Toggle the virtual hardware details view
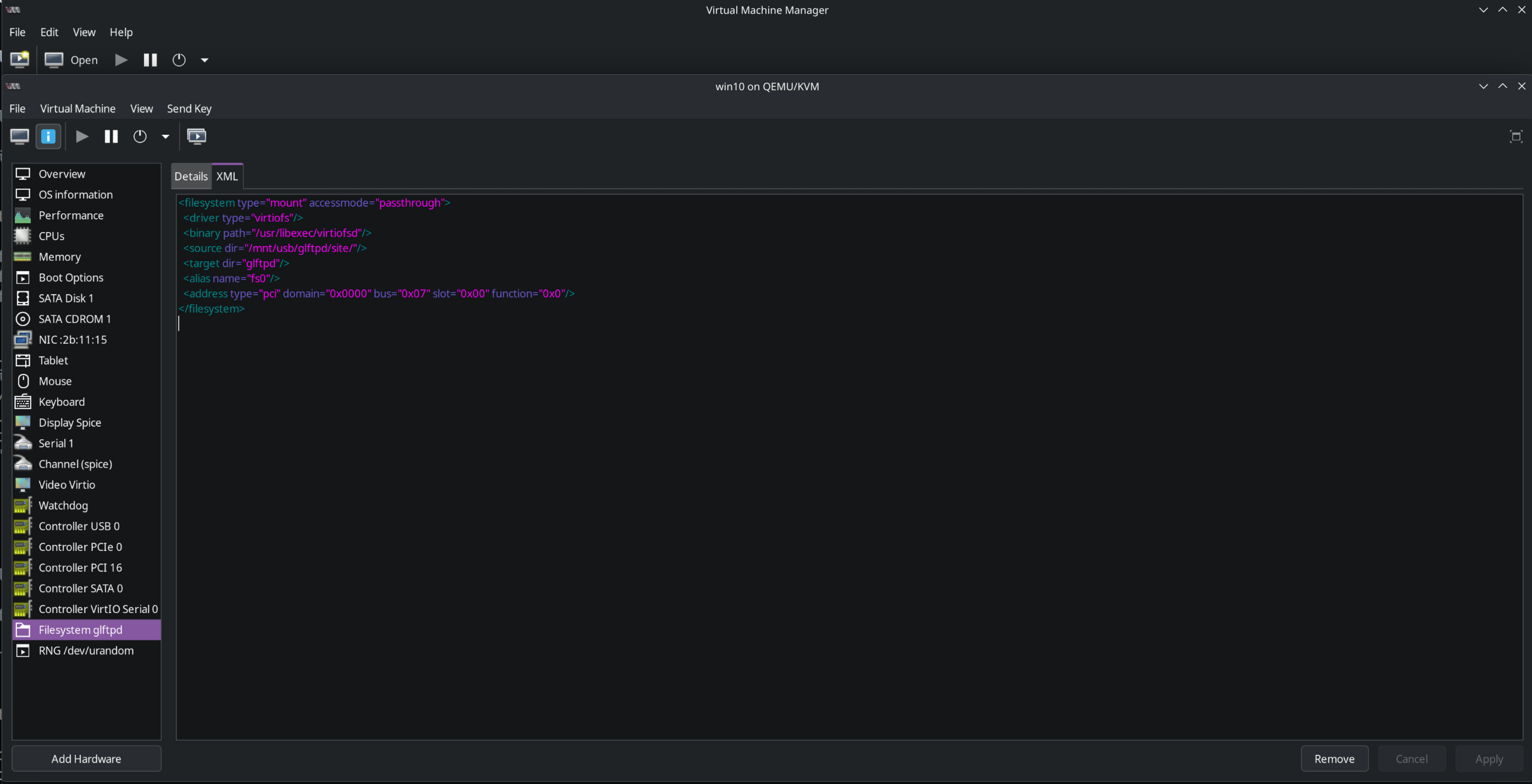The image size is (1532, 784). (48, 136)
